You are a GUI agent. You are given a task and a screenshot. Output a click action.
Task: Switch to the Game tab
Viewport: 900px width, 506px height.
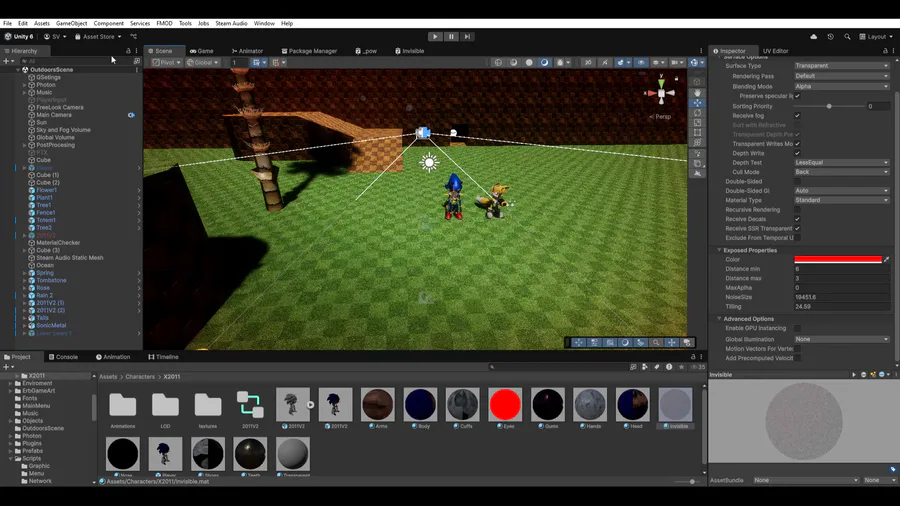pos(201,51)
